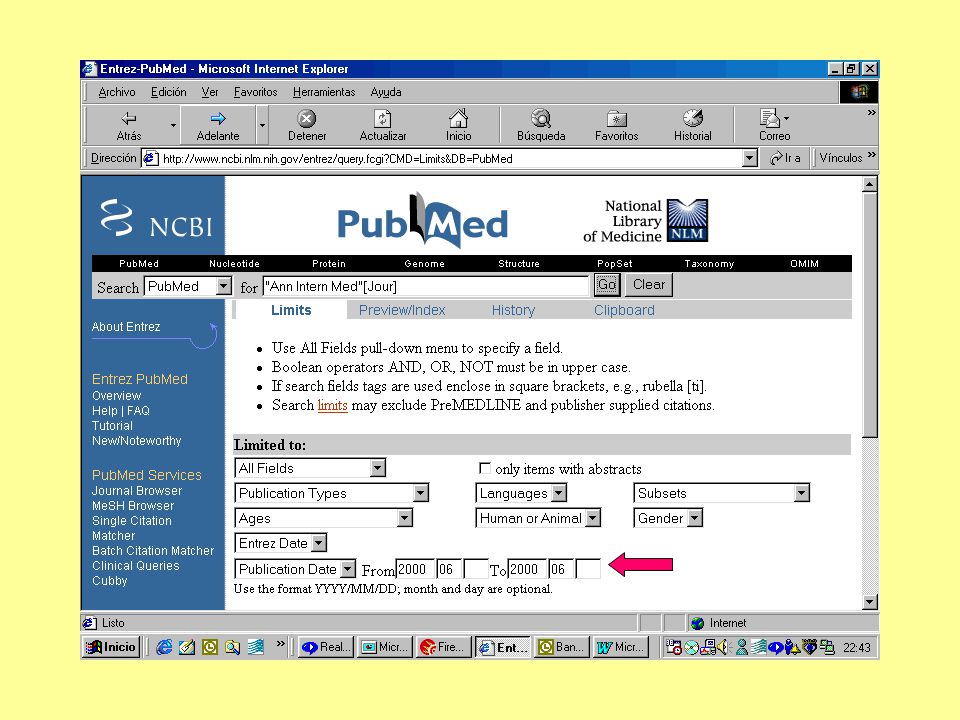
Task: Click the search query field containing "Ann Intern Med"[Jour]
Action: (426, 286)
